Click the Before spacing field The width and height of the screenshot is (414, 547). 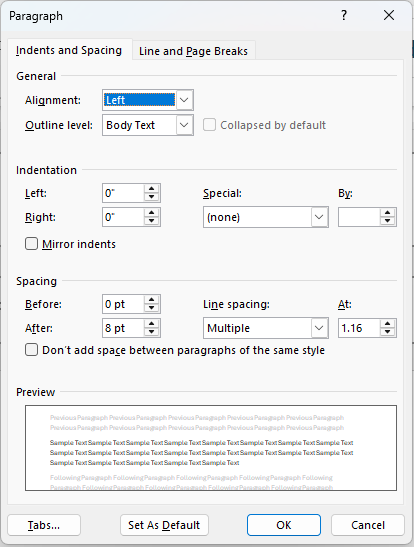click(x=123, y=304)
